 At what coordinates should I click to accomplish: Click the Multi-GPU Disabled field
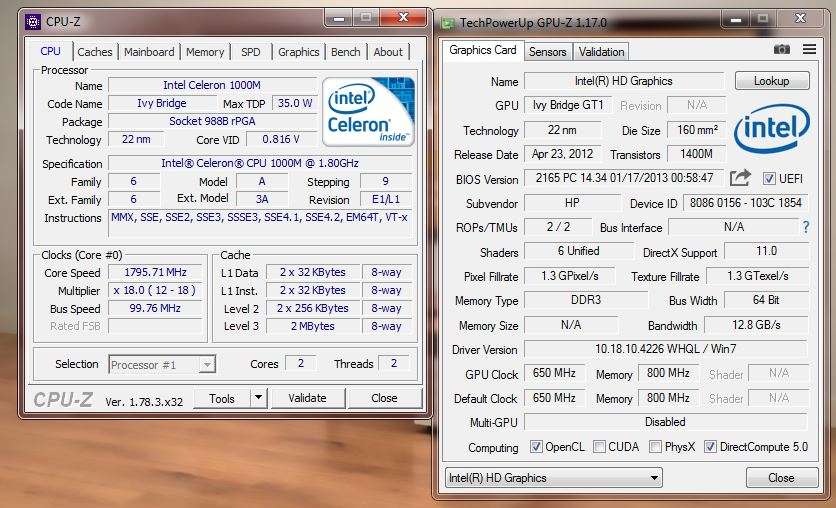pos(665,422)
